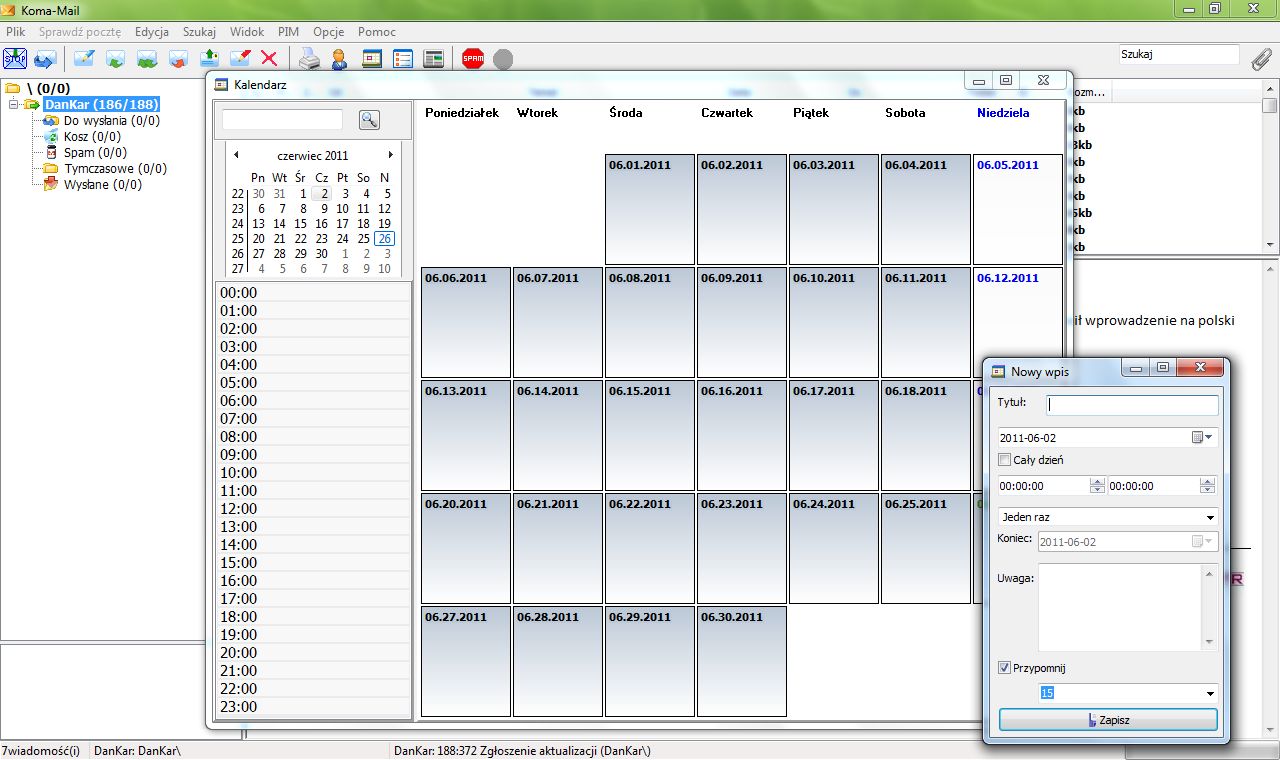Open the Szukaj menu
The image size is (1280, 760).
tap(199, 32)
